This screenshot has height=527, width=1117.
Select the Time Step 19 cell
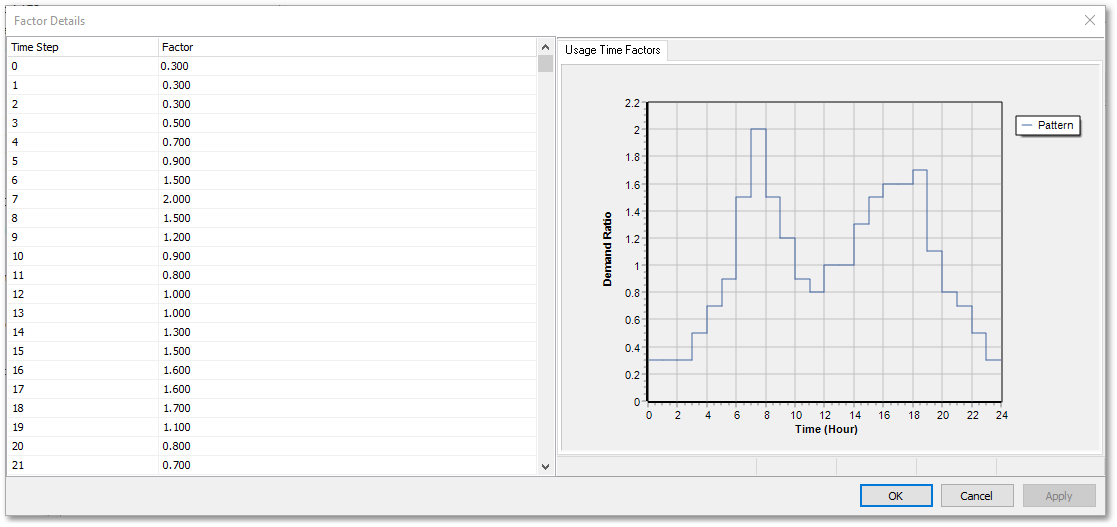tap(83, 427)
